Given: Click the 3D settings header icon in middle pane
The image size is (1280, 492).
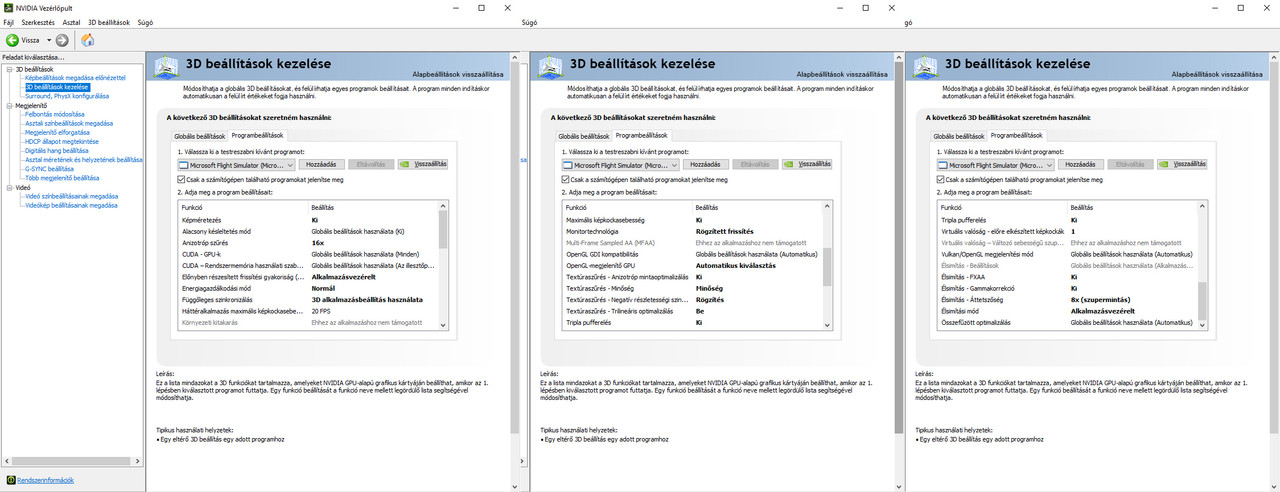Looking at the screenshot, I should pos(549,68).
